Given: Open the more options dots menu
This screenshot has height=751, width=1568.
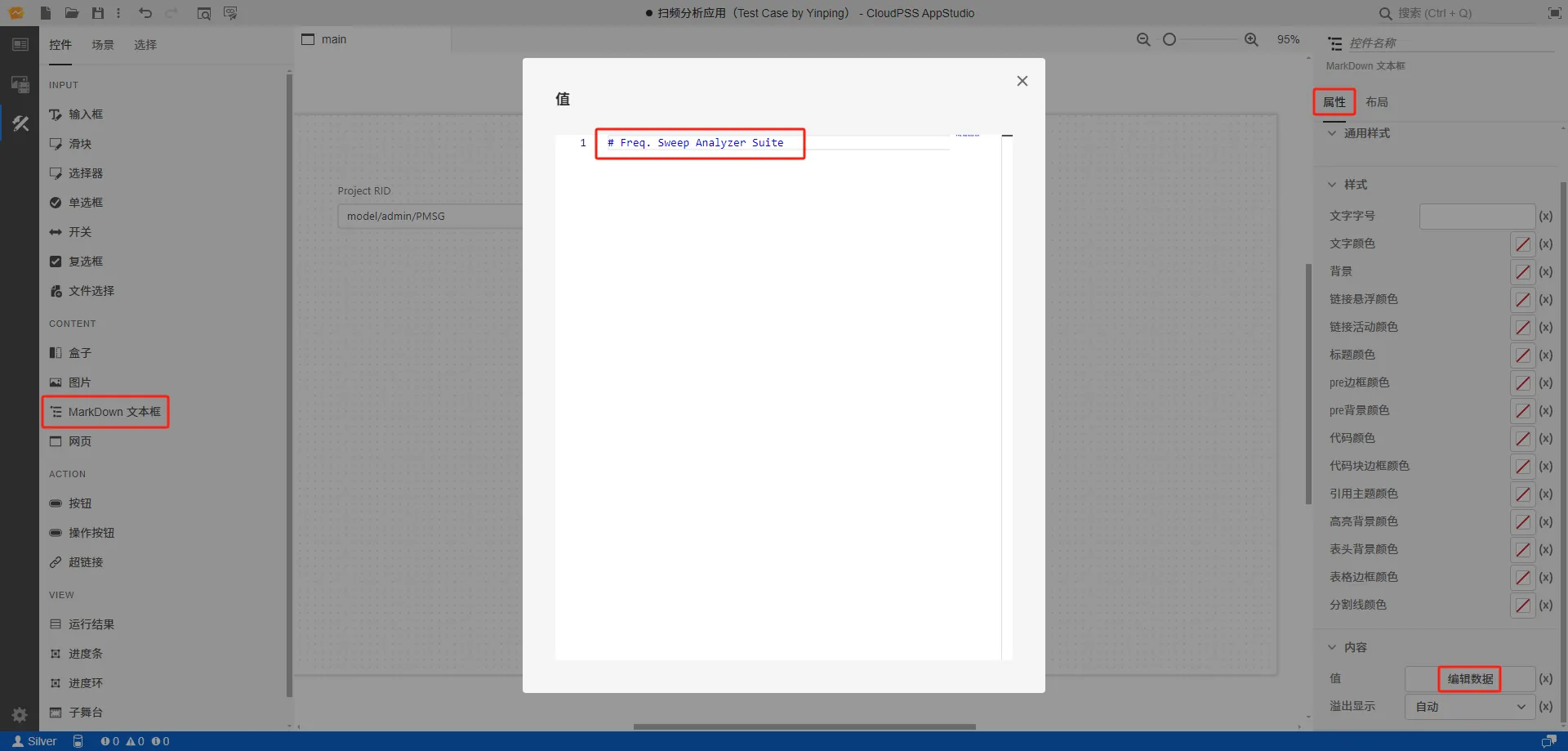Looking at the screenshot, I should 118,13.
